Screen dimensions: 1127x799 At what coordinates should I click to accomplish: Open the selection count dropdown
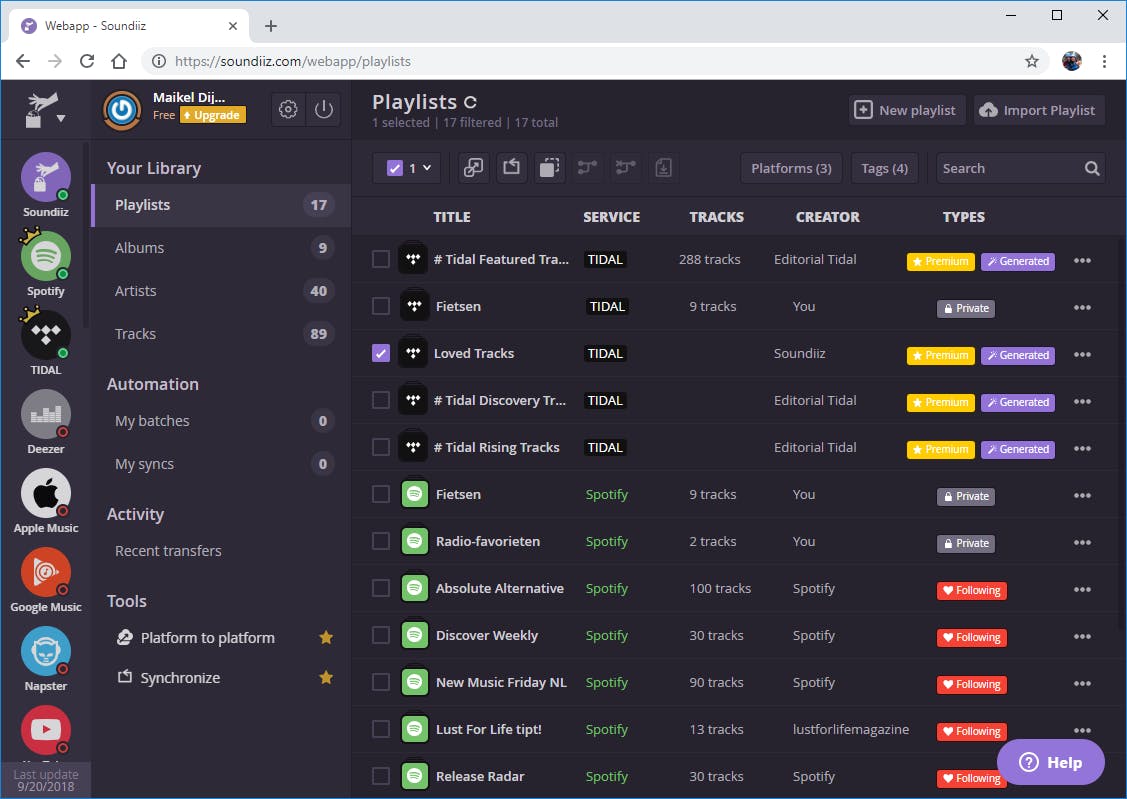click(407, 168)
